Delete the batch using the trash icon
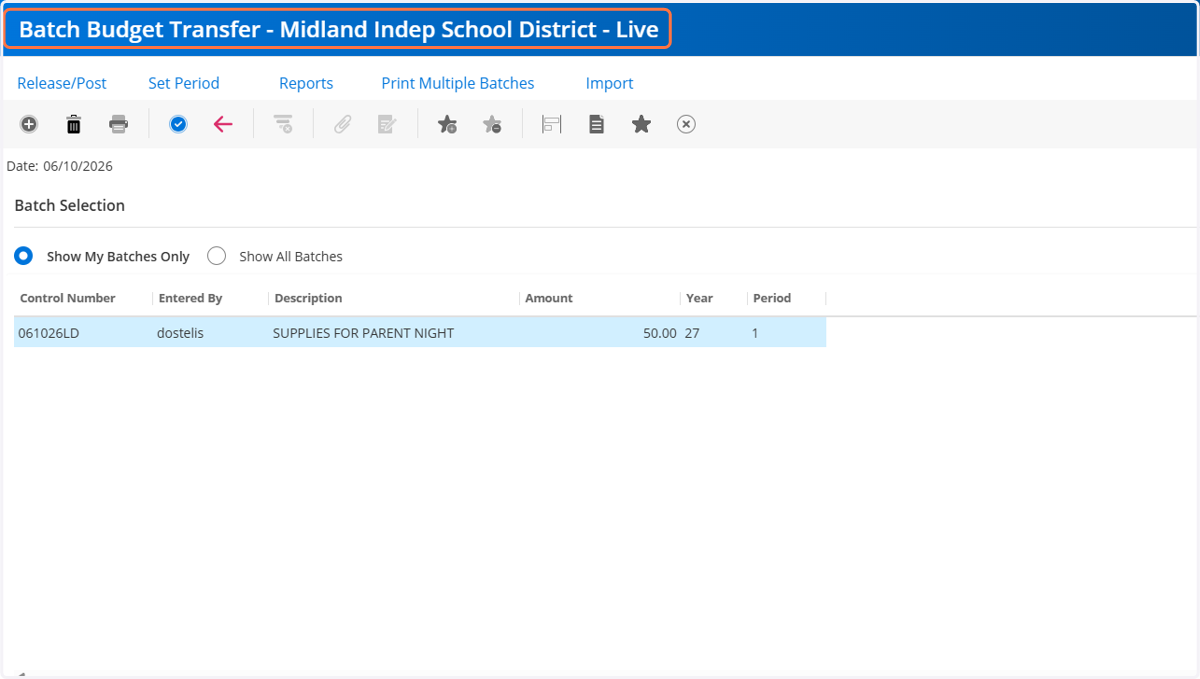 pos(74,124)
